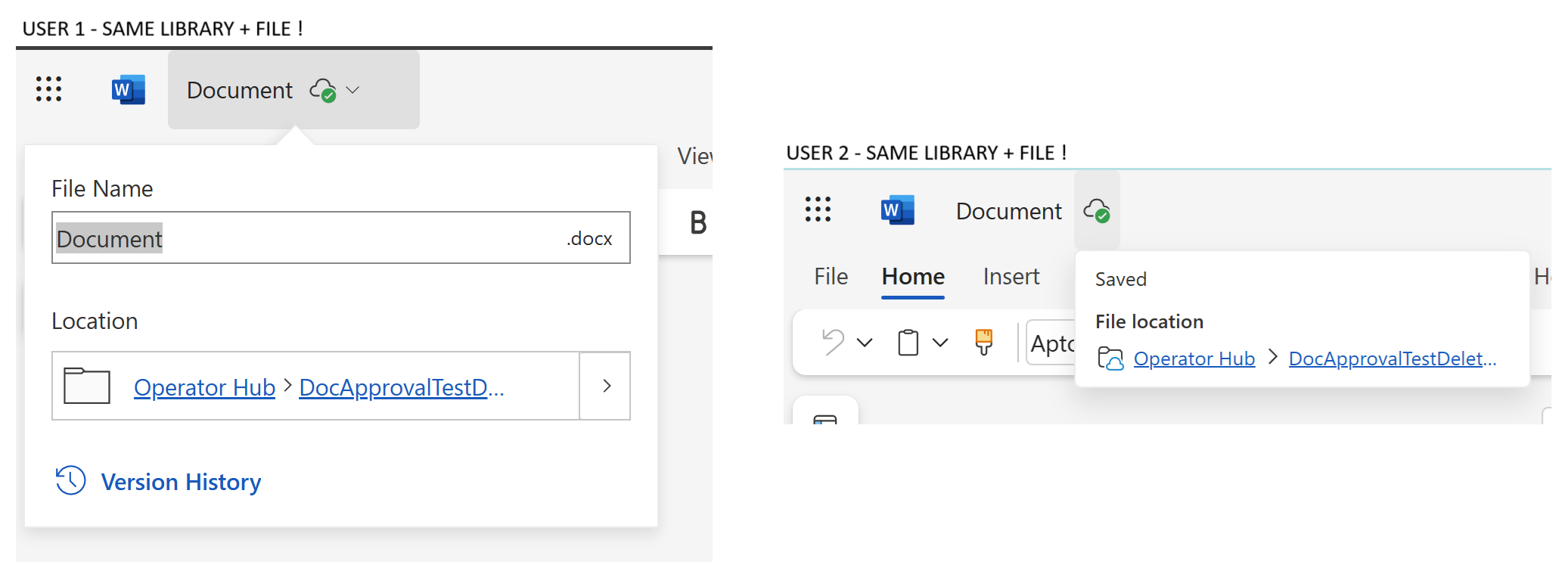Click the folder icon in the Location box
Viewport: 1568px width, 568px height.
(88, 385)
